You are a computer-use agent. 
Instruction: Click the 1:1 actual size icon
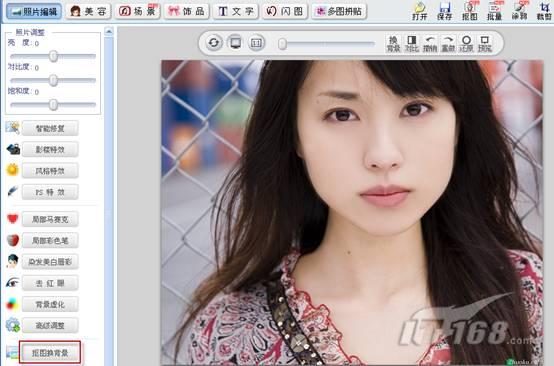click(x=256, y=43)
